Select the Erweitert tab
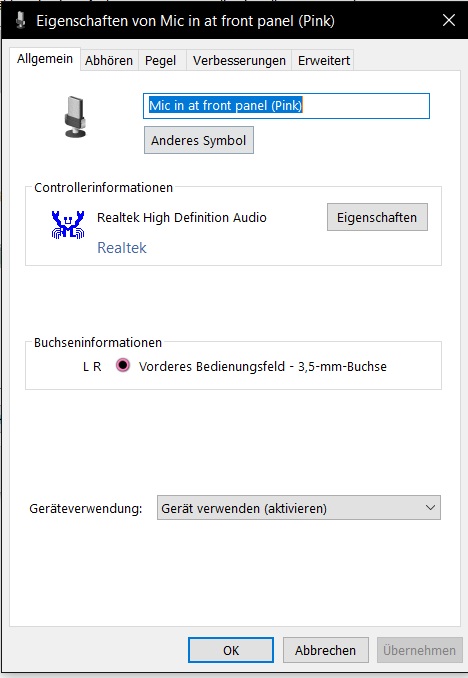Screen dimensions: 468x678 pos(324,61)
